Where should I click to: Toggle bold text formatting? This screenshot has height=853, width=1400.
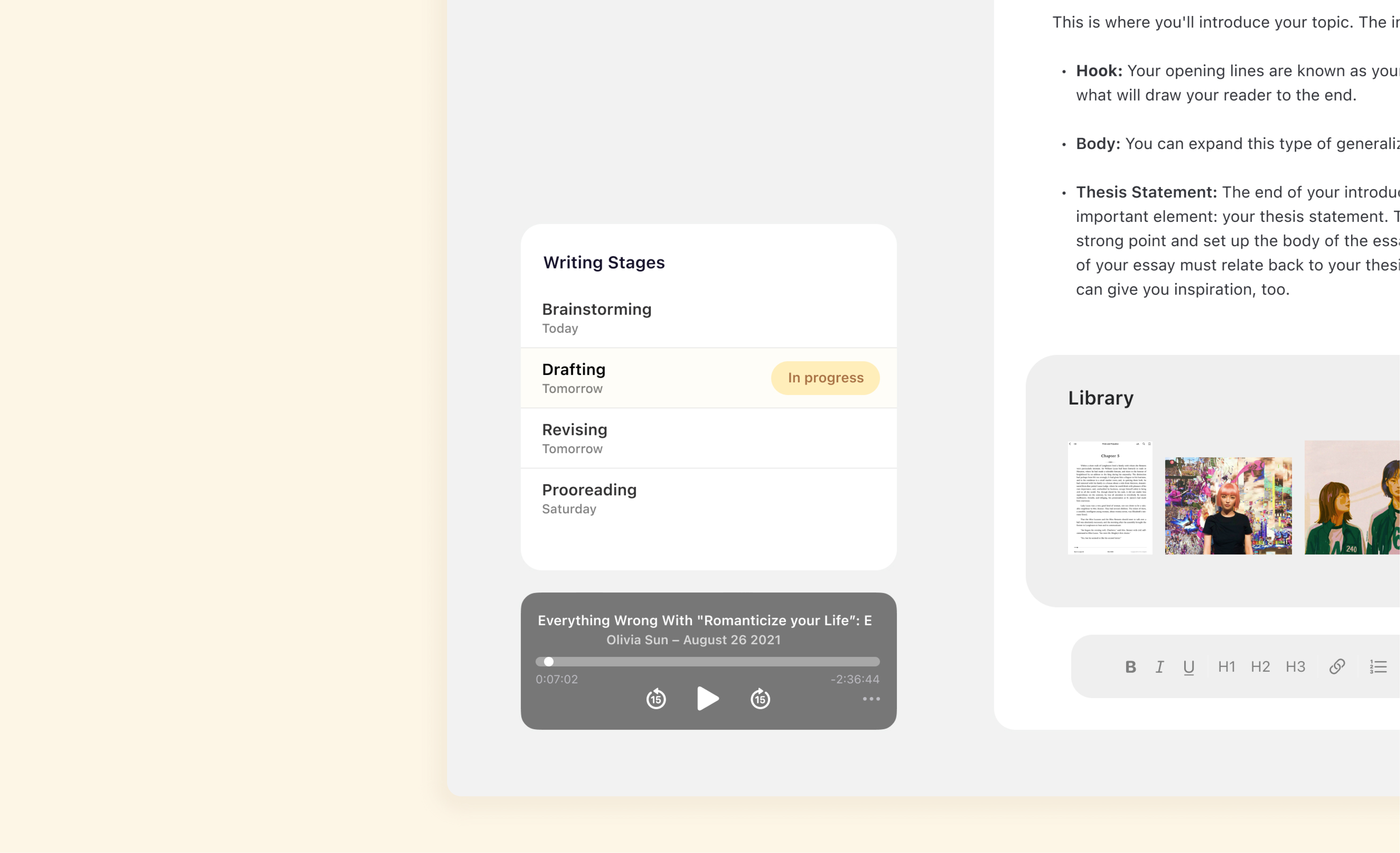[x=1130, y=667]
